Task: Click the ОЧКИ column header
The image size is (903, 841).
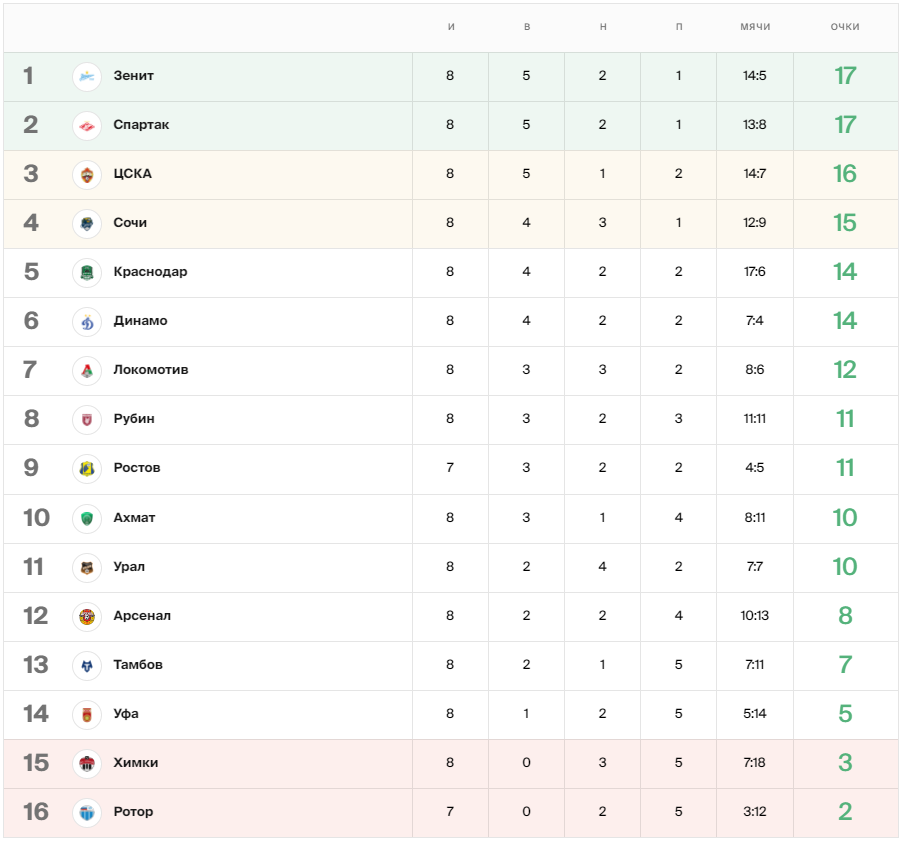Action: click(x=845, y=26)
